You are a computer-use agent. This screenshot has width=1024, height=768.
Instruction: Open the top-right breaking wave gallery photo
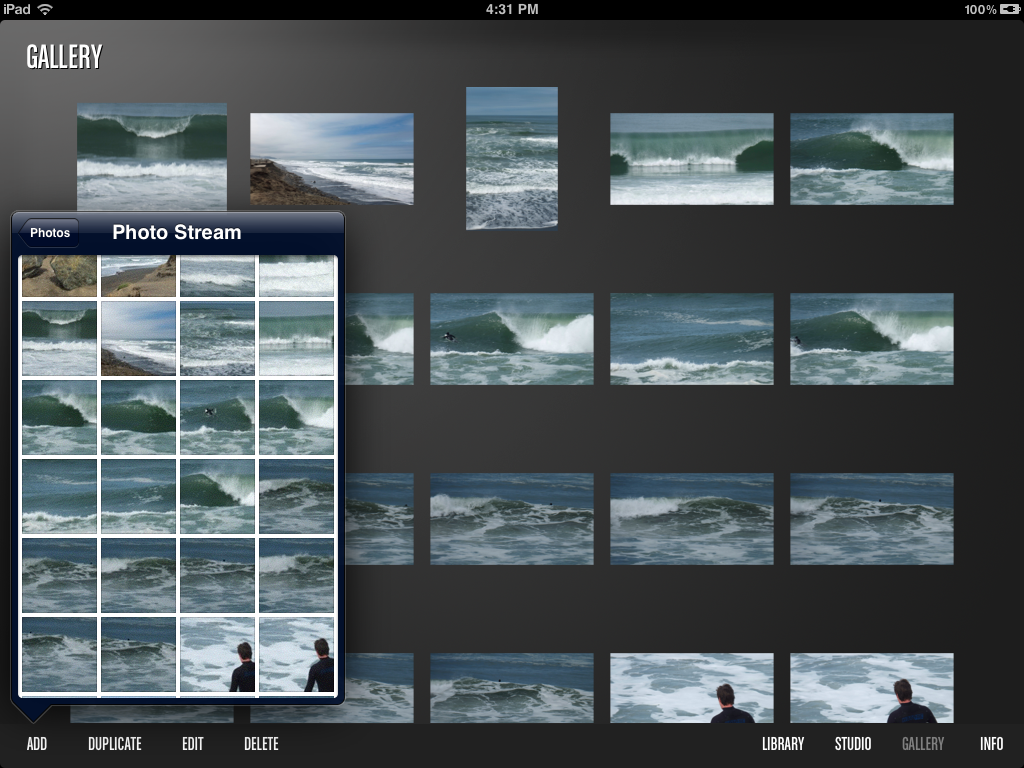[x=871, y=159]
